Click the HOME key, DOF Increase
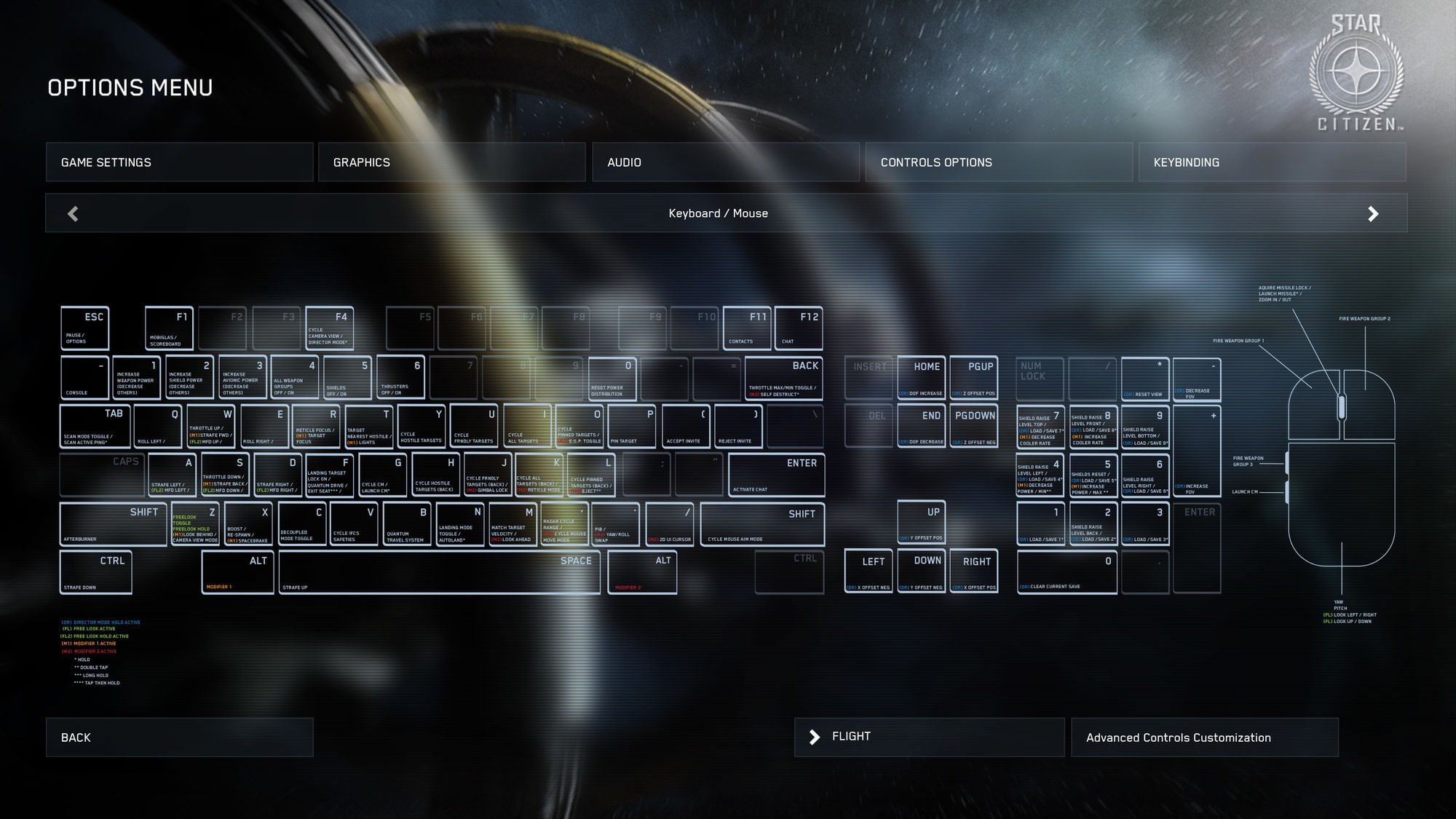1456x819 pixels. pyautogui.click(x=921, y=378)
